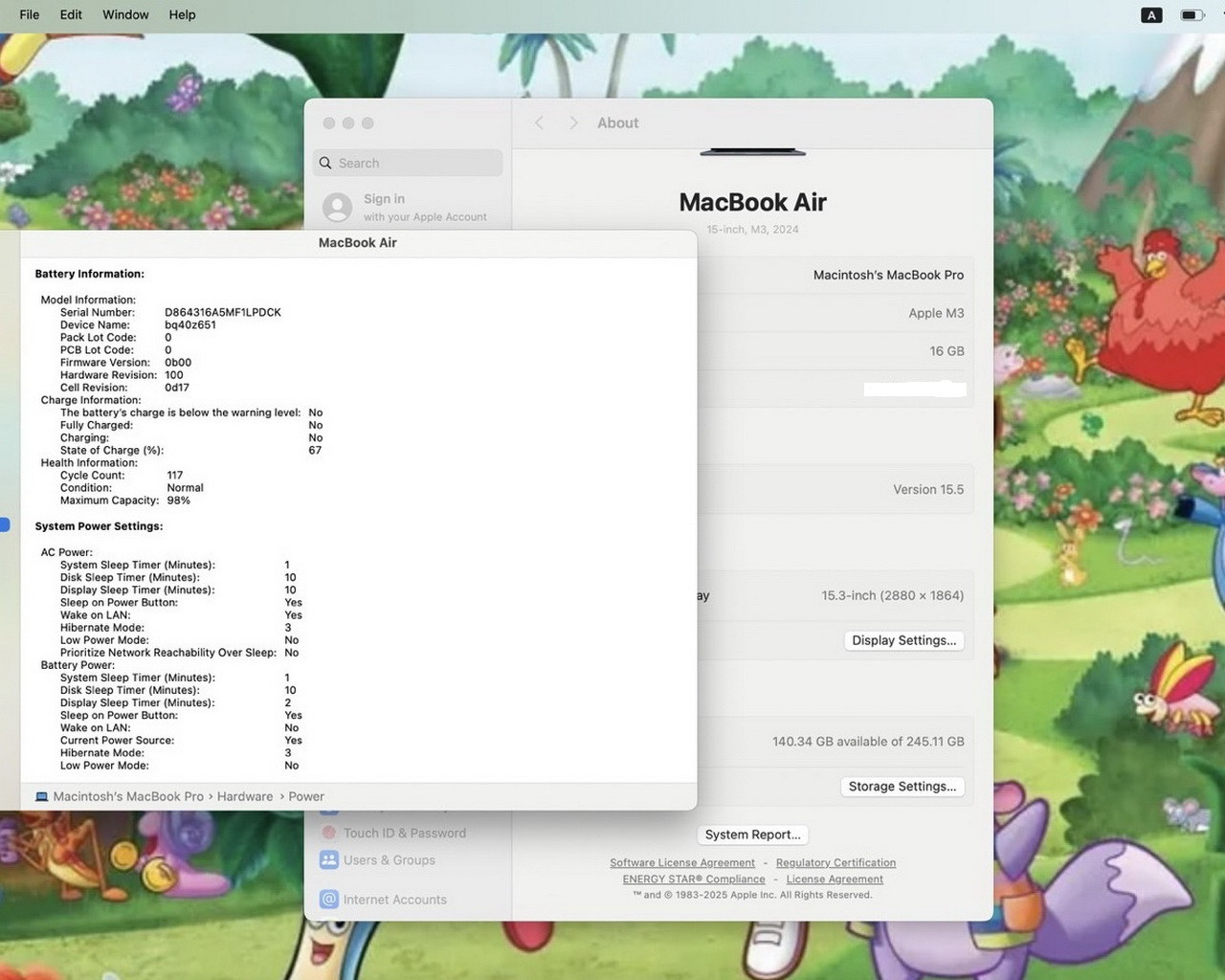Click the magnifying glass search icon
This screenshot has height=980, width=1225.
[x=325, y=163]
